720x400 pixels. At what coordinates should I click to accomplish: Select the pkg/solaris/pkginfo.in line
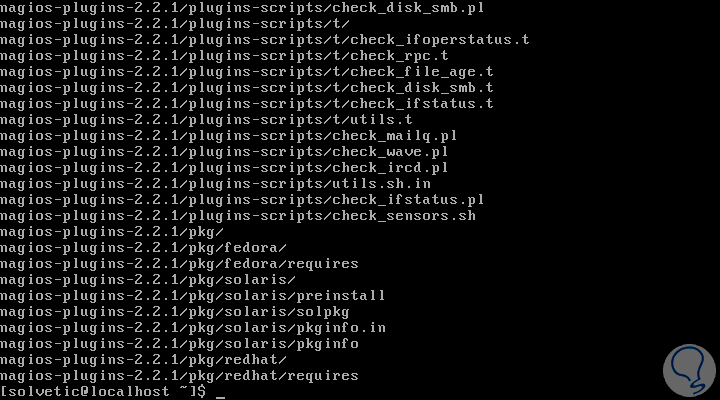tap(192, 327)
